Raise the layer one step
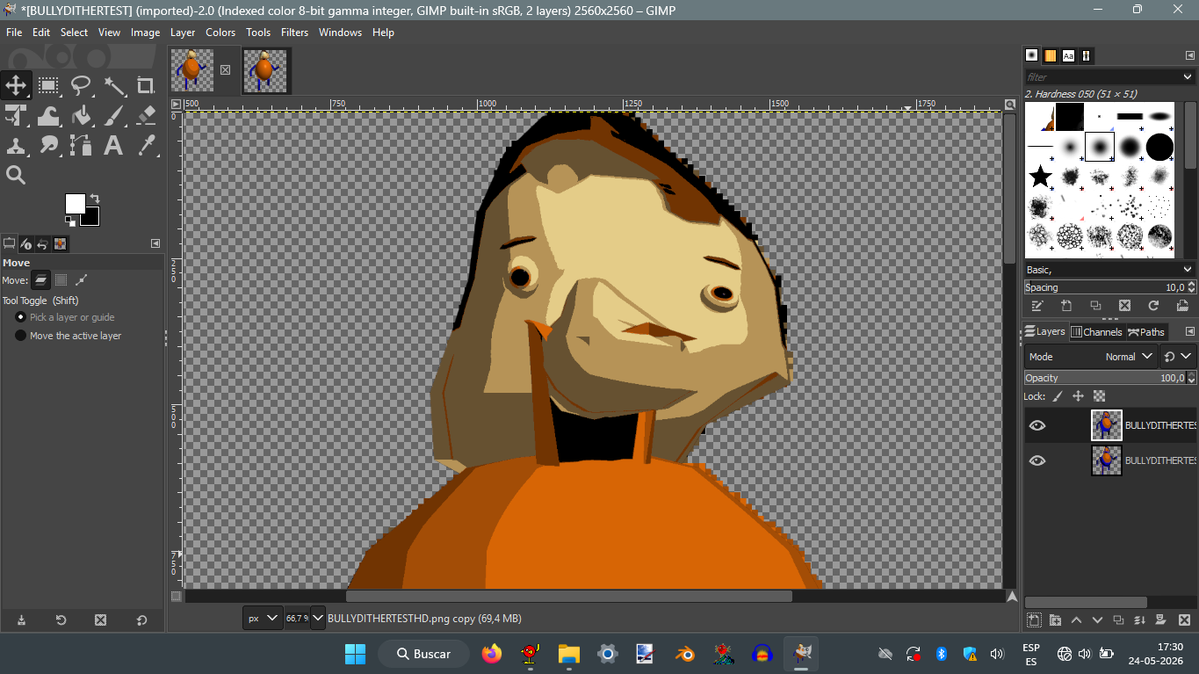 [x=1077, y=620]
